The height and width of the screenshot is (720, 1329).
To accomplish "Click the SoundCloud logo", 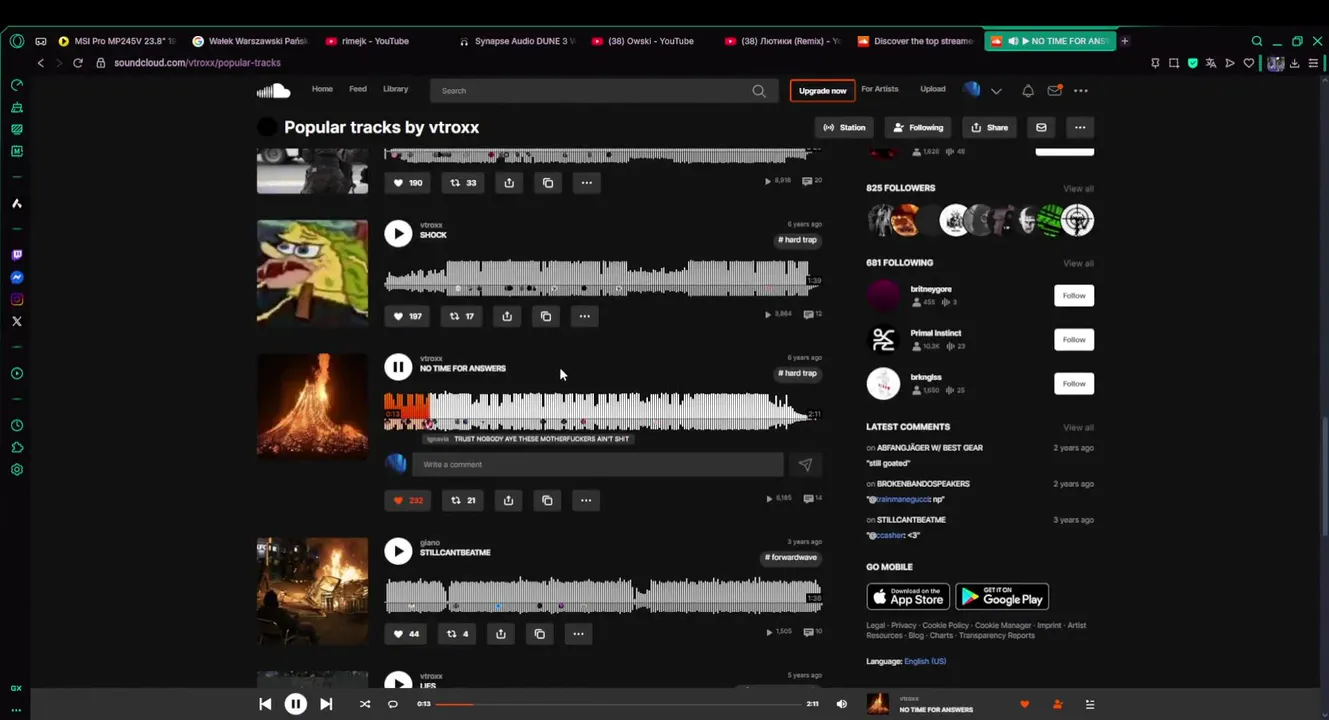I will [273, 90].
